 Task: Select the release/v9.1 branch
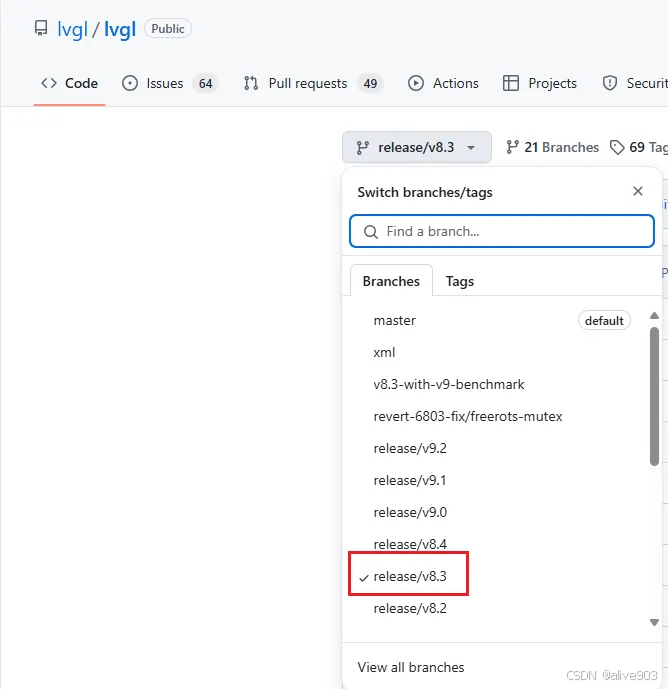pos(501,480)
